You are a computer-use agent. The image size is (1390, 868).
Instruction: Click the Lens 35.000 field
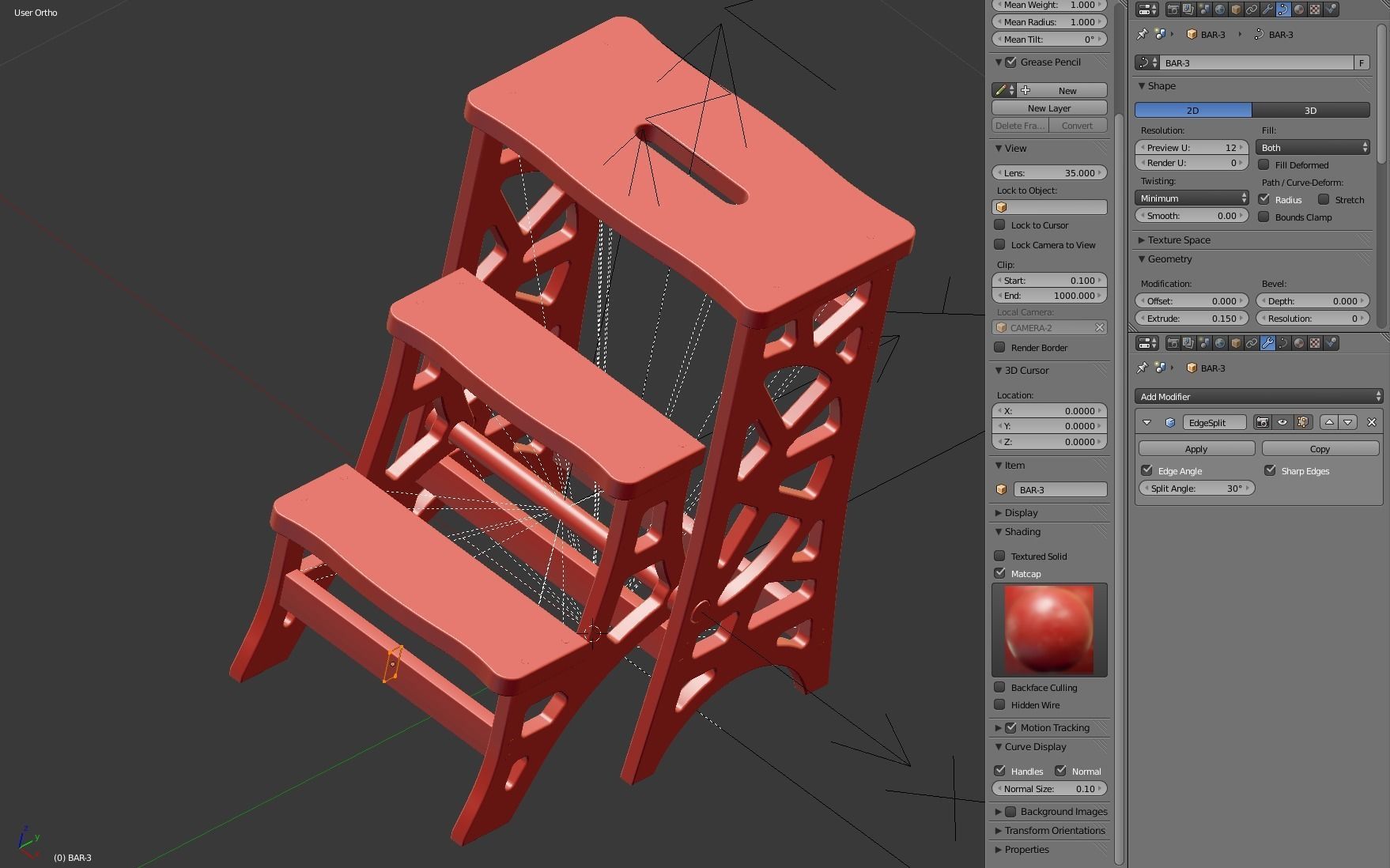[x=1049, y=172]
